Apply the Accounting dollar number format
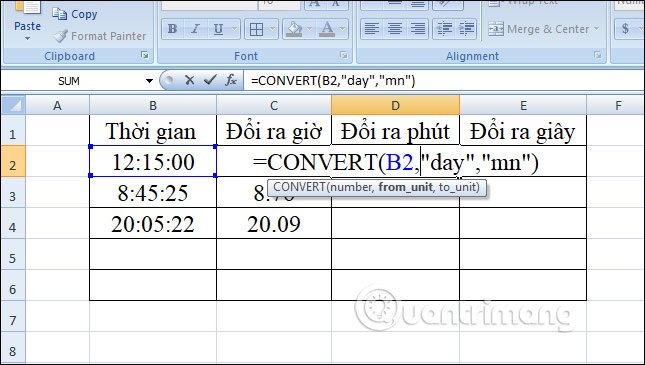 625,29
